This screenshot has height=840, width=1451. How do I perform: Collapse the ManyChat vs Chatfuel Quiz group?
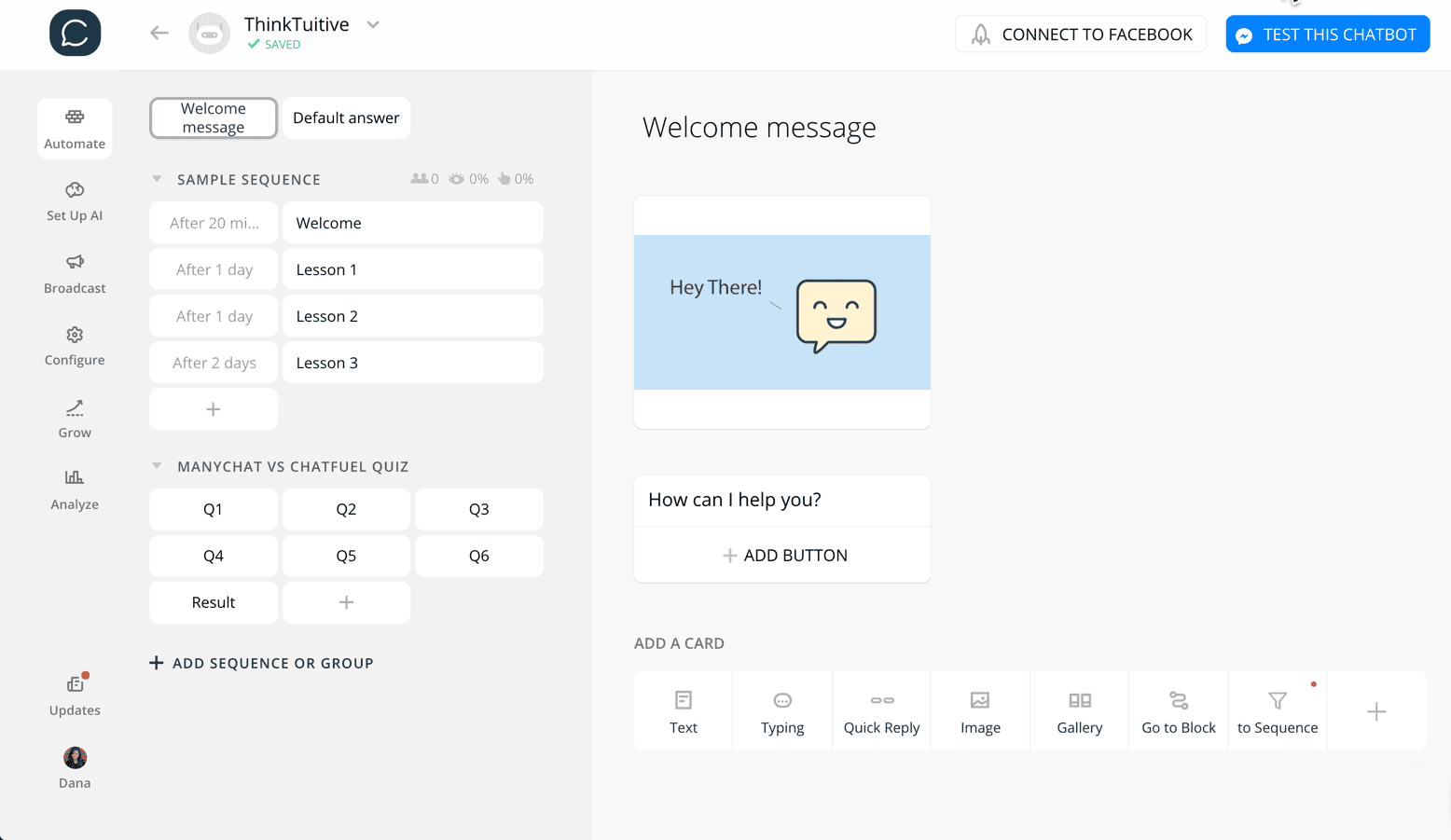(x=156, y=466)
